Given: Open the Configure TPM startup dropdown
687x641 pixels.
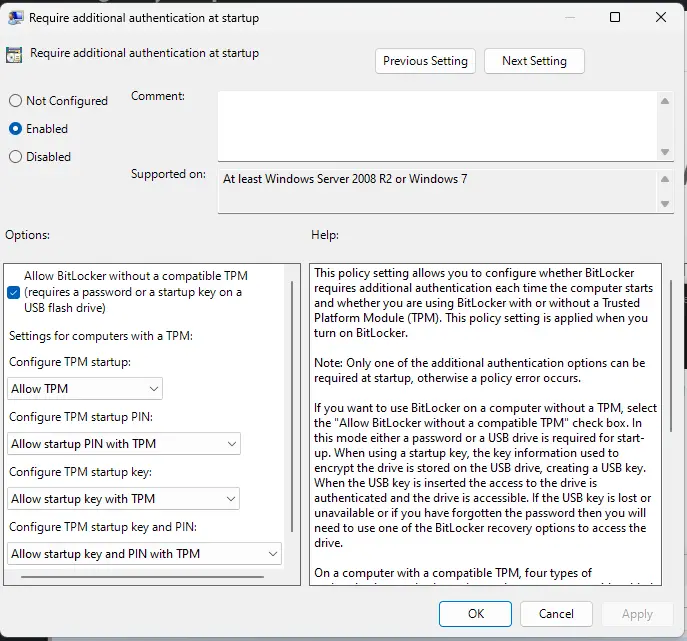Looking at the screenshot, I should click(85, 389).
